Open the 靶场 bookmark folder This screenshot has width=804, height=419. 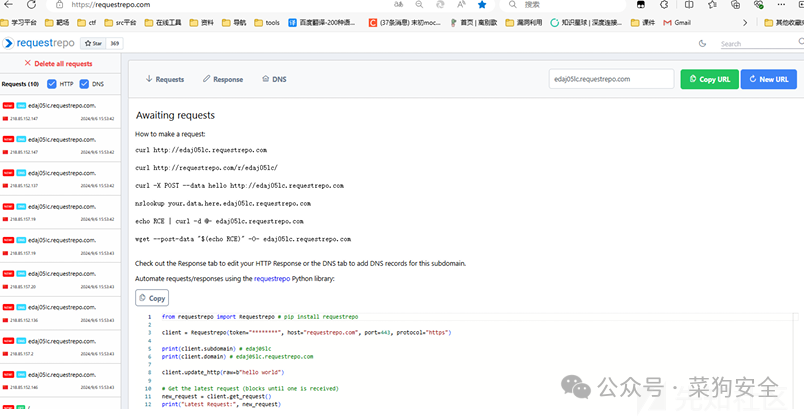point(57,23)
